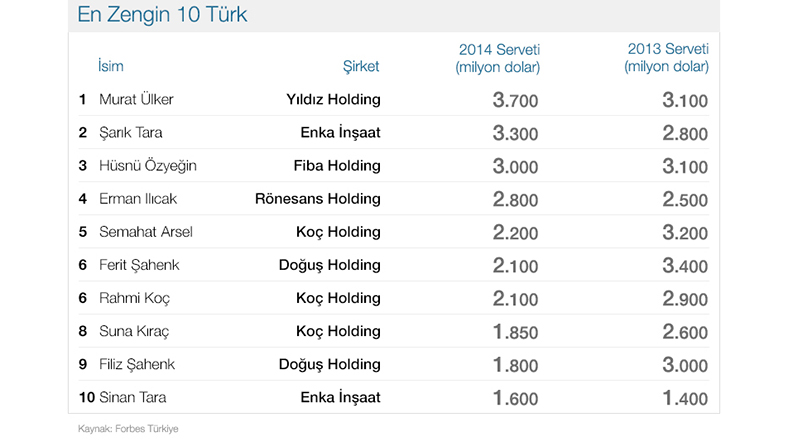Click the Yıldız Holding company cell
Image resolution: width=788 pixels, height=442 pixels.
tap(333, 99)
